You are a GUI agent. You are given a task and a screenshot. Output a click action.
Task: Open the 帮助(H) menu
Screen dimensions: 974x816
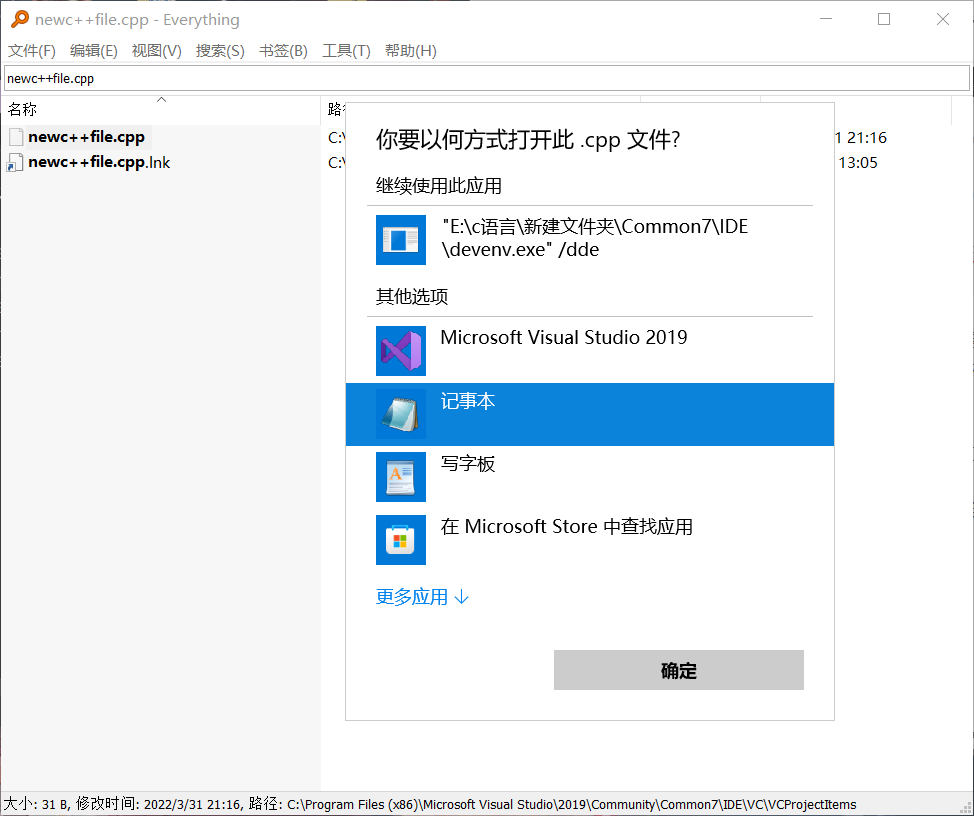pos(411,51)
